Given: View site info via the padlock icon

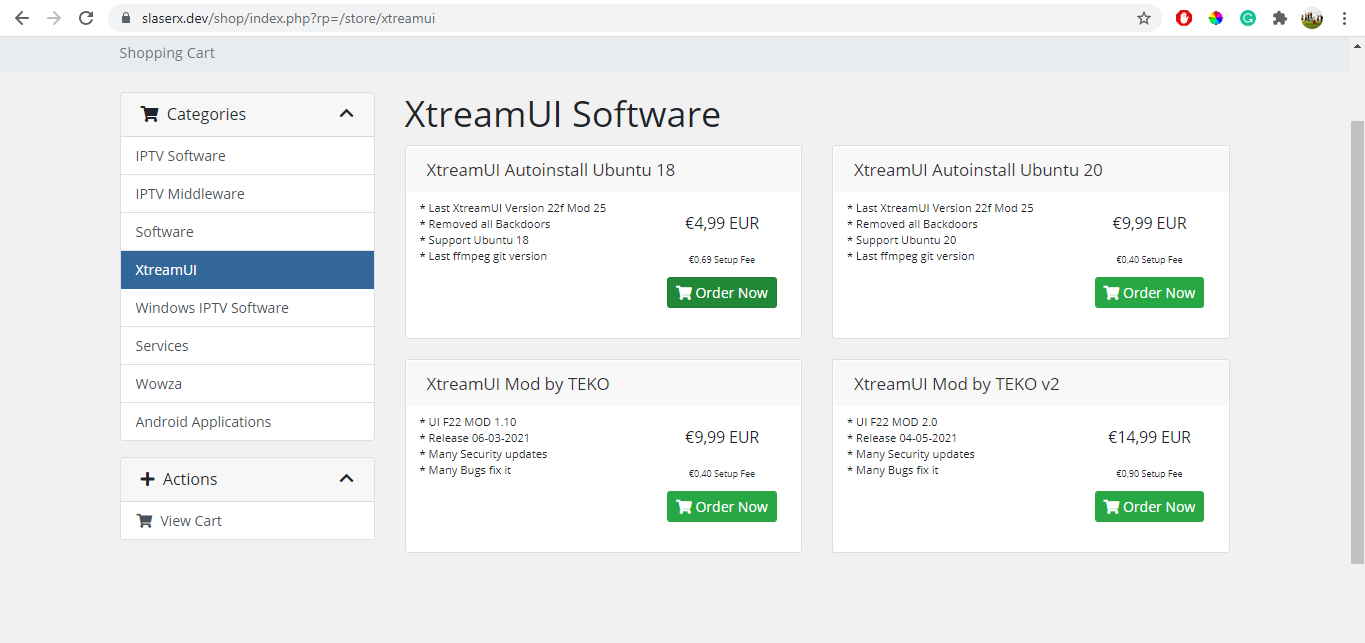Looking at the screenshot, I should tap(126, 18).
